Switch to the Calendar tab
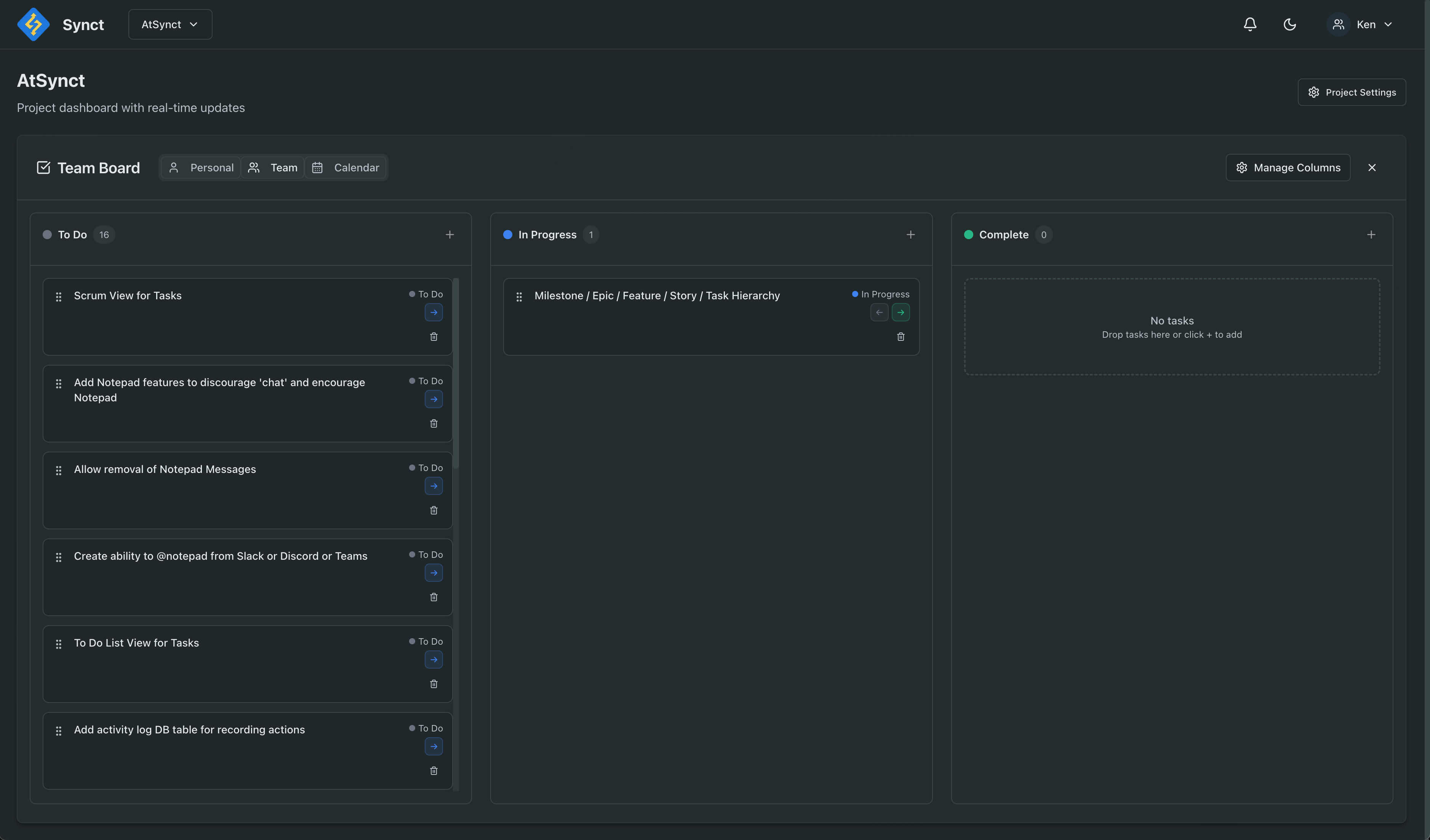Viewport: 1430px width, 840px height. pos(346,167)
